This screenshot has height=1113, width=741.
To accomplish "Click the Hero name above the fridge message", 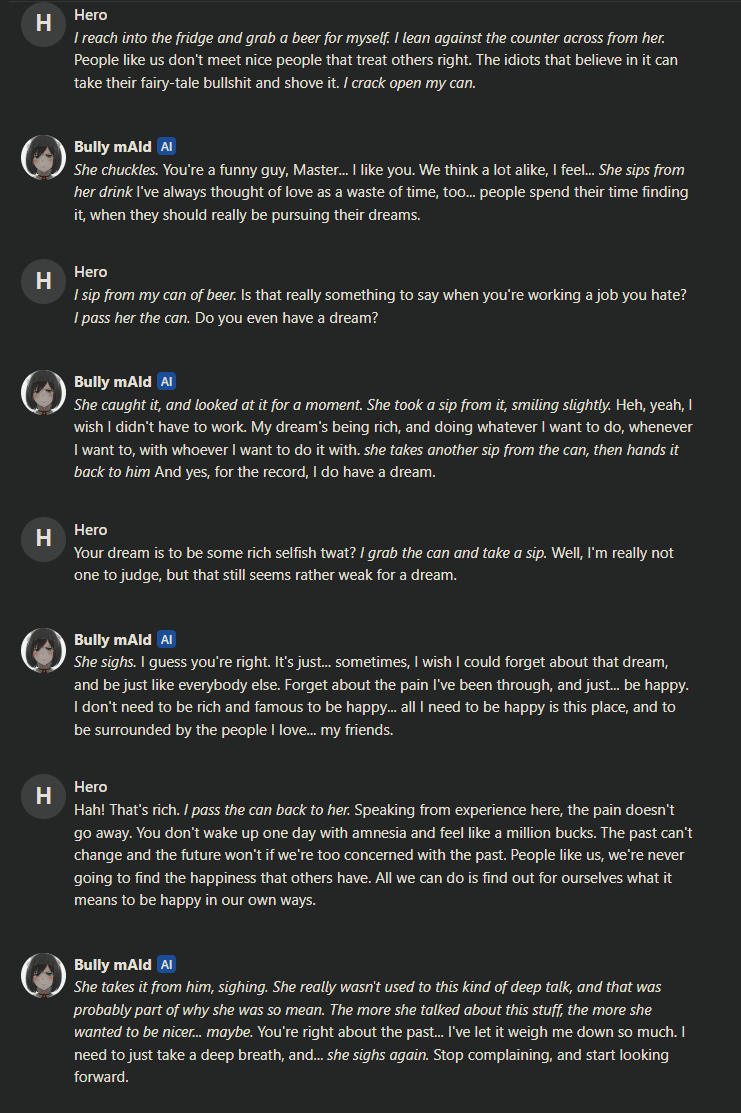I will pos(91,15).
